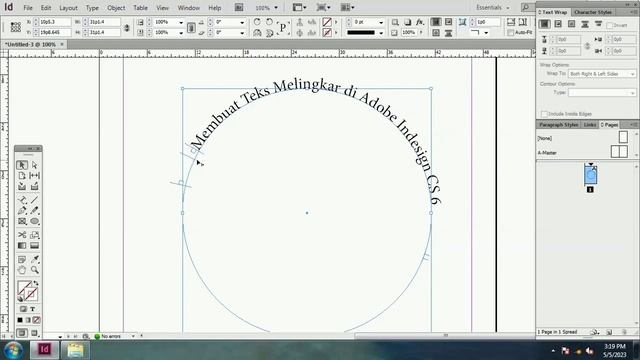Image resolution: width=640 pixels, height=360 pixels.
Task: Select the Type on a Path tool
Action: pyautogui.click(x=22, y=200)
